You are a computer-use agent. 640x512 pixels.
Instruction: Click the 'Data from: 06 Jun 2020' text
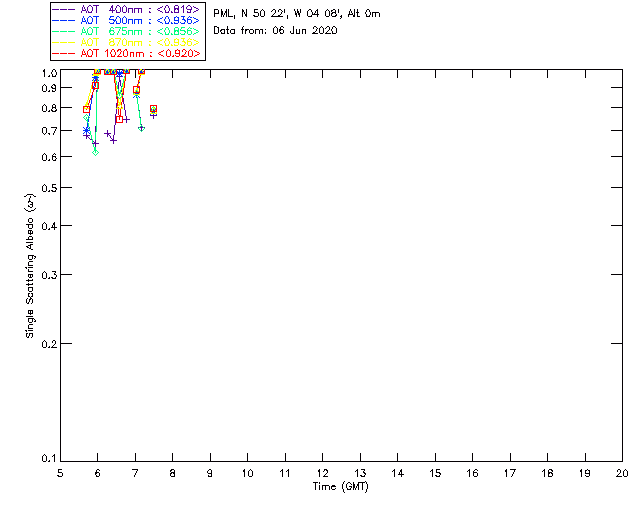(x=275, y=31)
